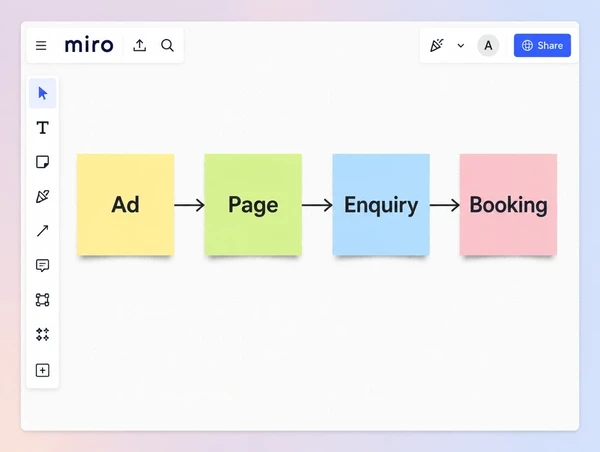The width and height of the screenshot is (600, 452).
Task: Open more tools with the plus box icon
Action: [x=42, y=370]
